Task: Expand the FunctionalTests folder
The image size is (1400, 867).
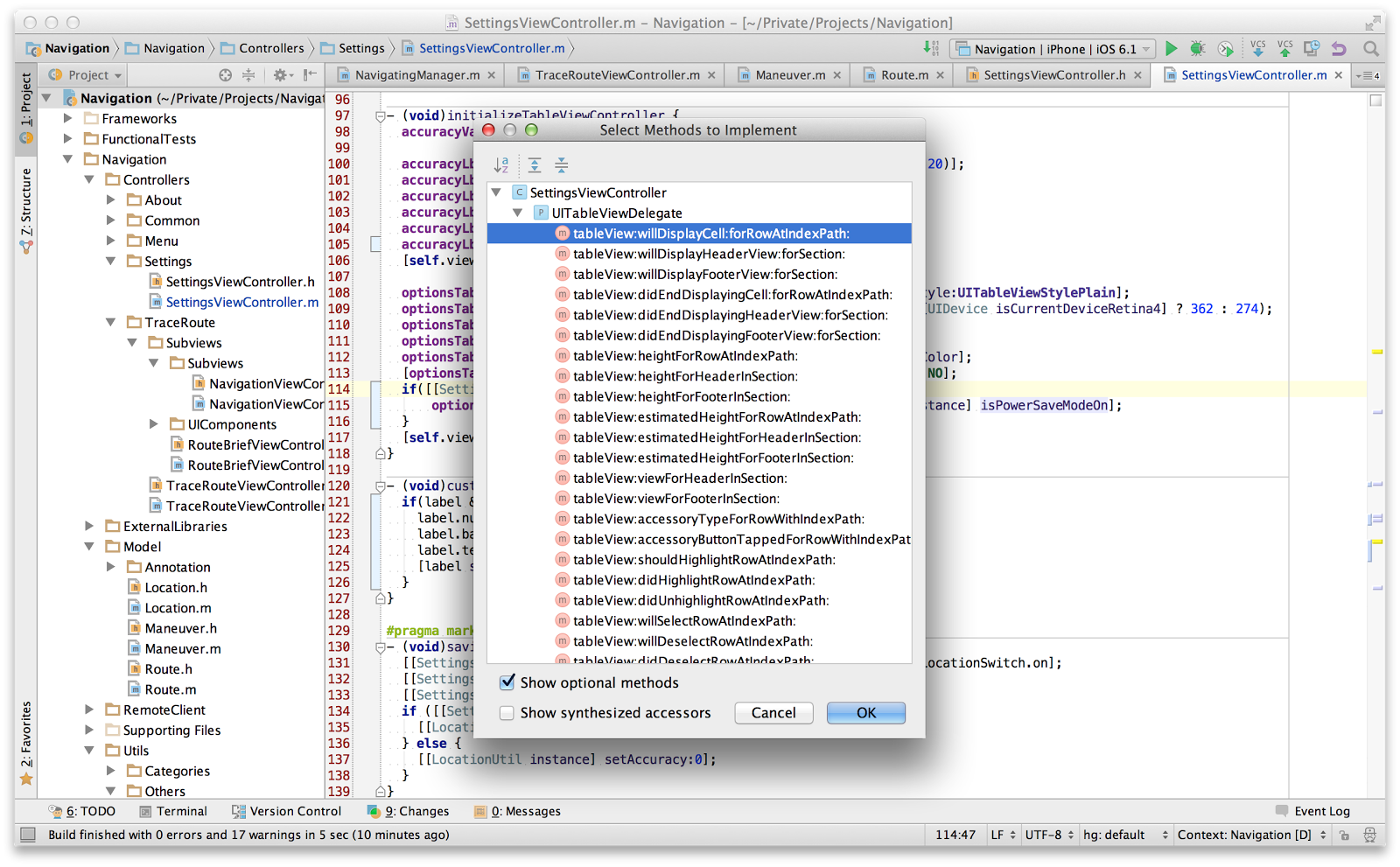Action: click(67, 138)
